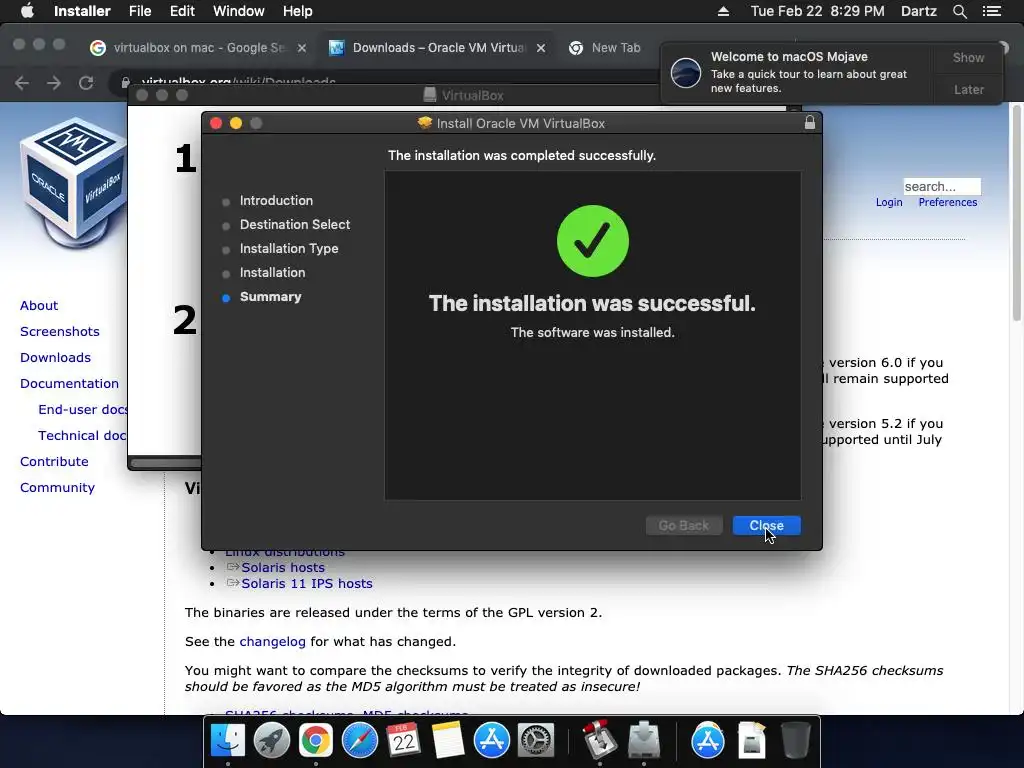Open the Solaris hosts download link

click(283, 568)
